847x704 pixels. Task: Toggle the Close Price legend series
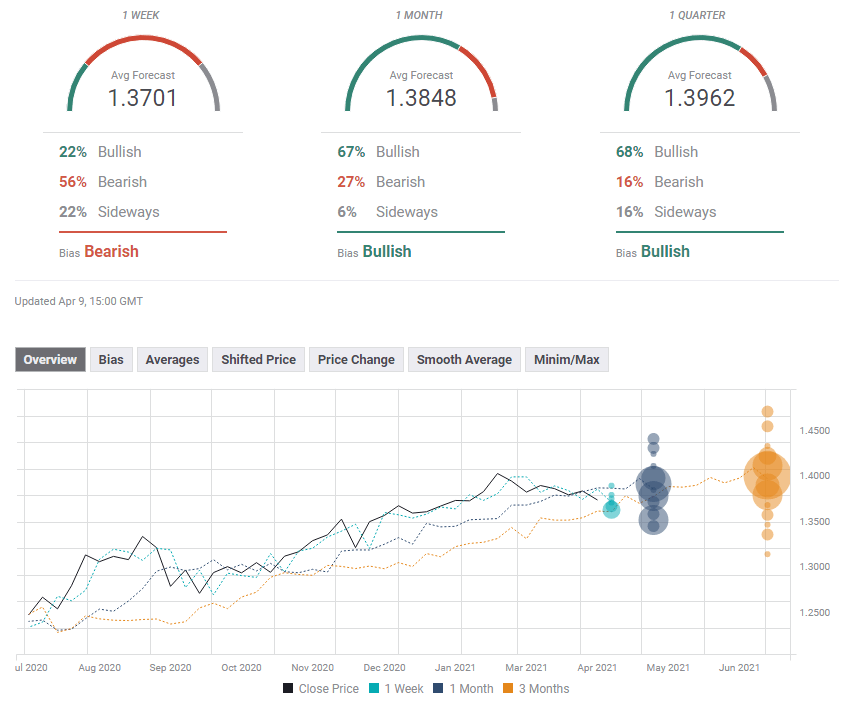click(x=319, y=688)
